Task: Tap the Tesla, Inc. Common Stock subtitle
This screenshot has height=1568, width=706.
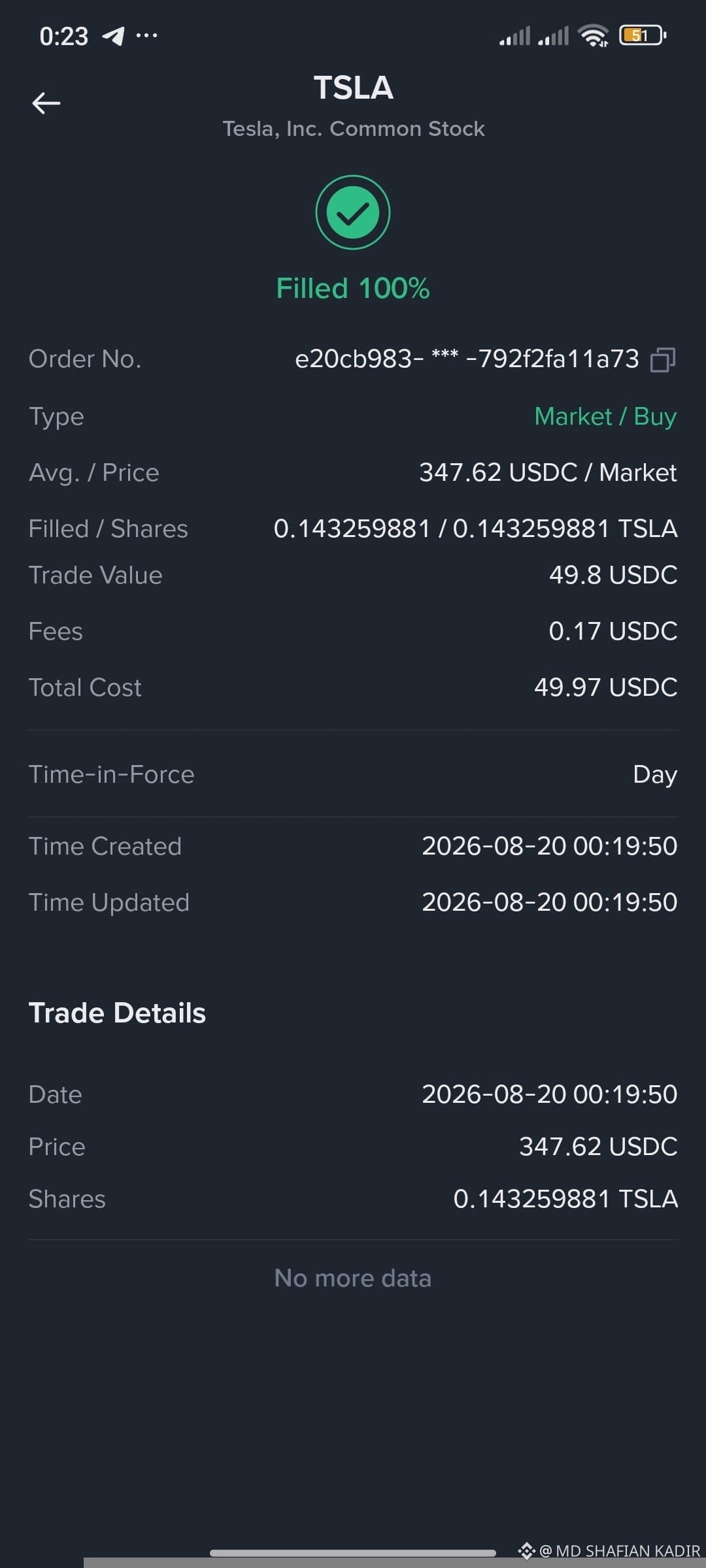Action: click(x=354, y=129)
